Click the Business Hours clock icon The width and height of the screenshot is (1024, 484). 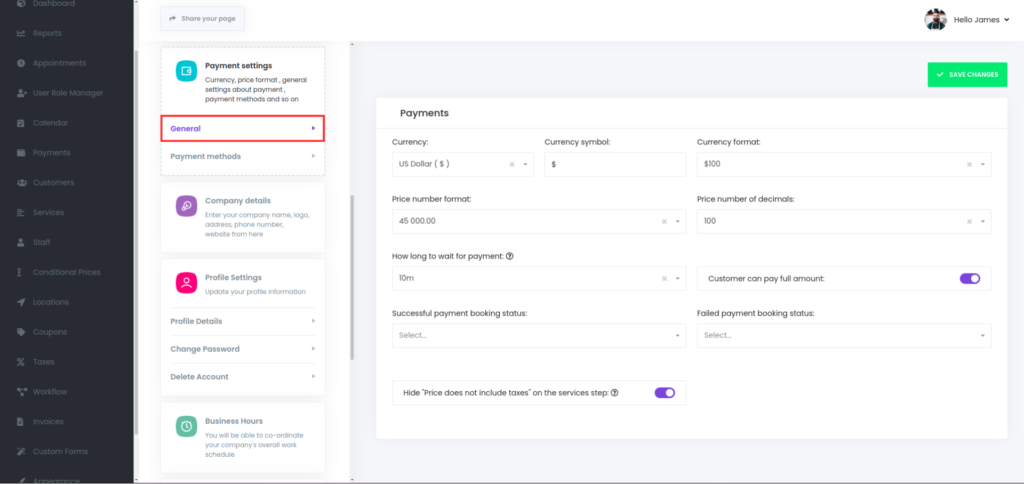tap(186, 427)
